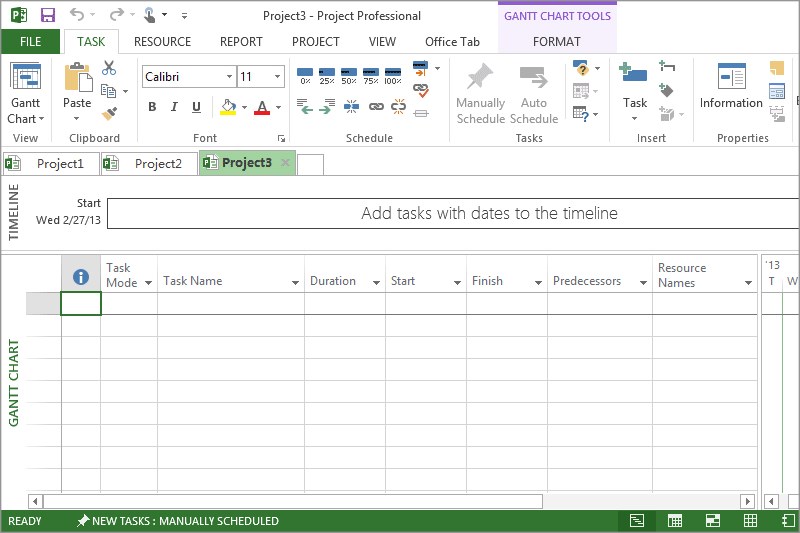Screen dimensions: 800x533
Task: Expand the font size dropdown
Action: [x=277, y=77]
